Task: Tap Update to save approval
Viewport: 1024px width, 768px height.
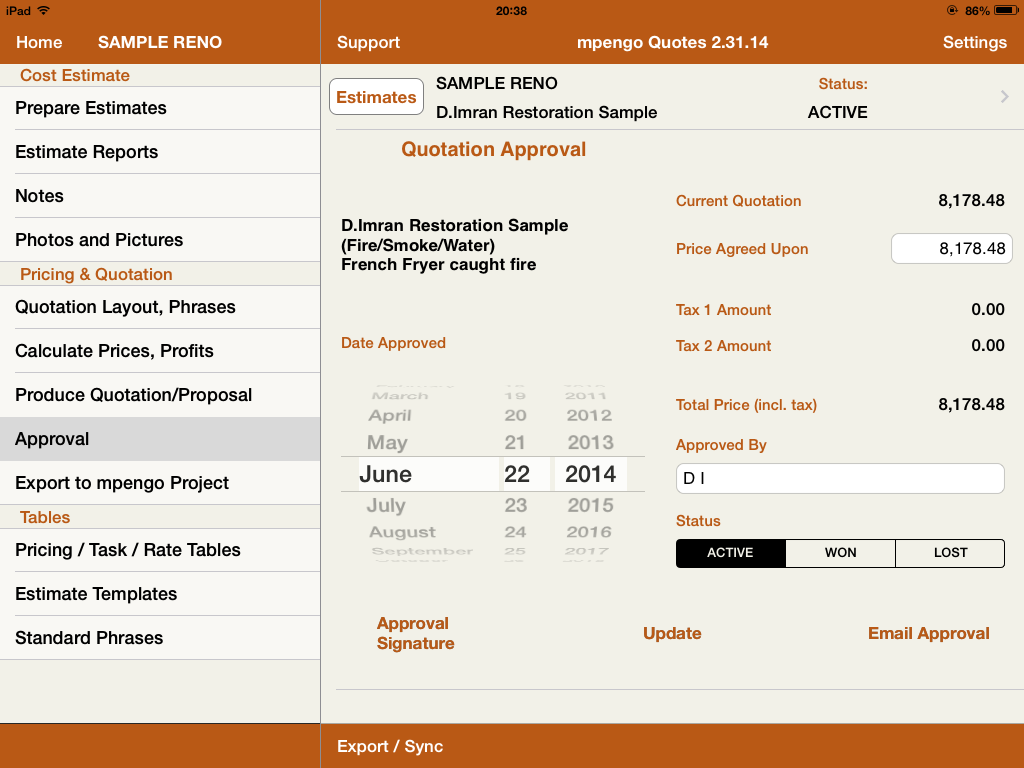Action: point(672,634)
